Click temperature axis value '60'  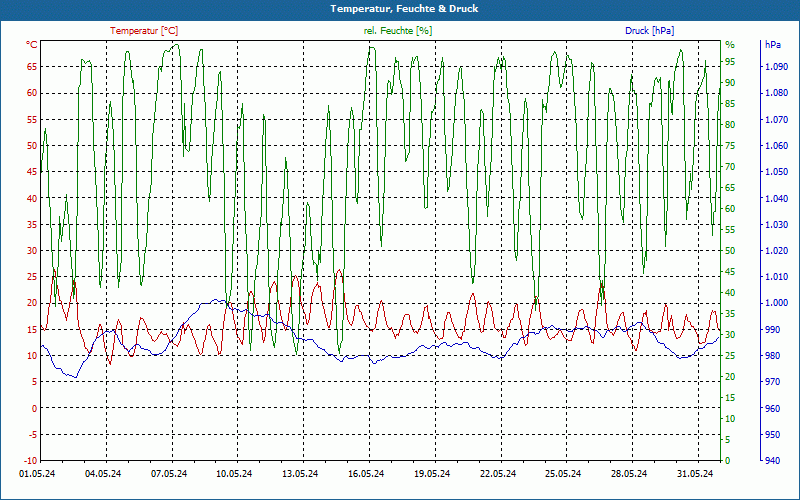[32, 93]
